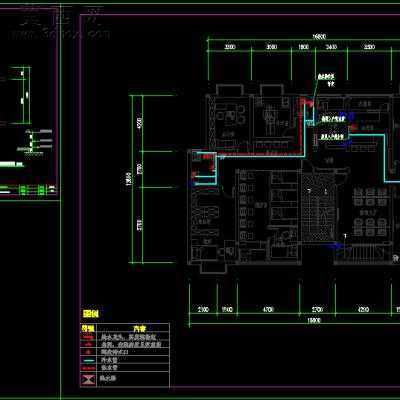Pick the cyan pipe line sample in legend
This screenshot has height=400, width=400.
(x=88, y=360)
